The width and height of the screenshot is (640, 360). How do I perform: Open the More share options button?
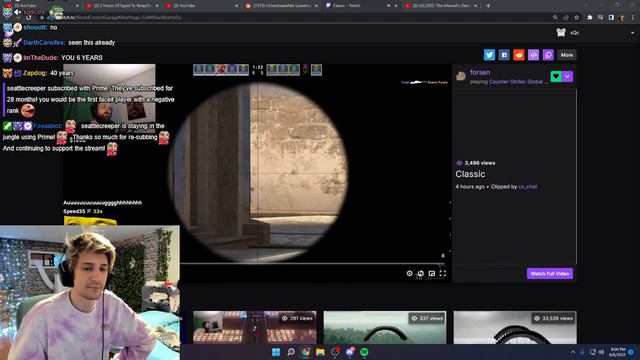tap(567, 55)
